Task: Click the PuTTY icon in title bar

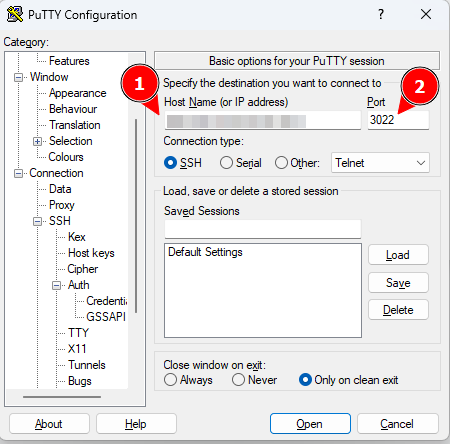Action: coord(15,15)
